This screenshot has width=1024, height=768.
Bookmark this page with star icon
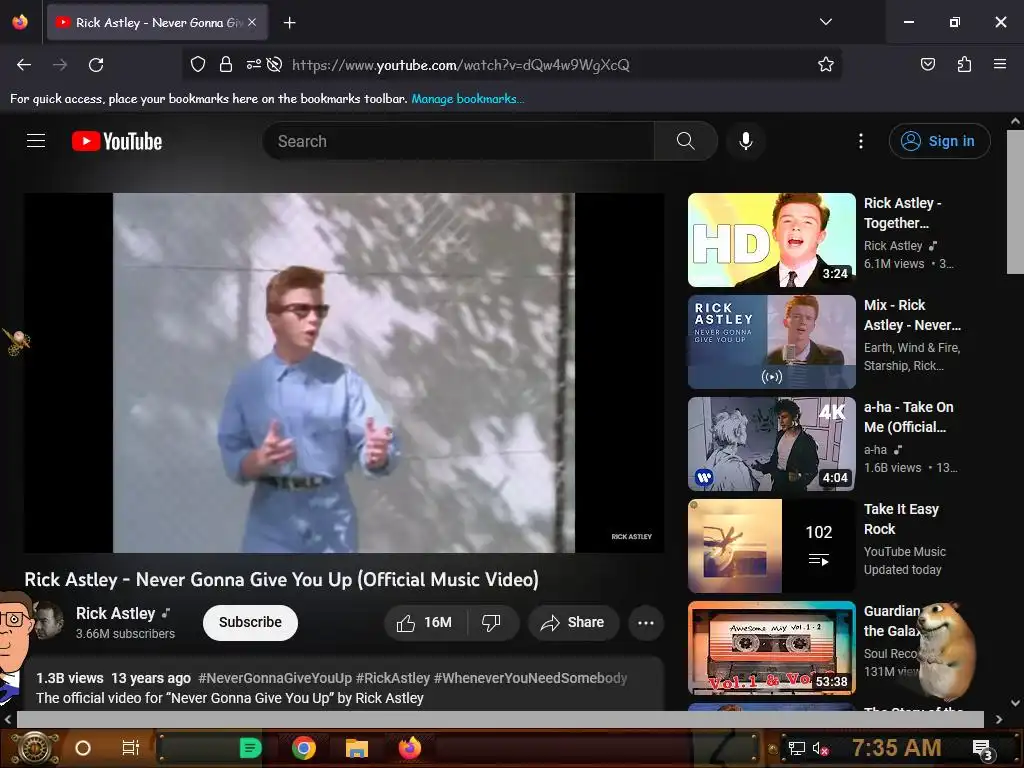(825, 64)
